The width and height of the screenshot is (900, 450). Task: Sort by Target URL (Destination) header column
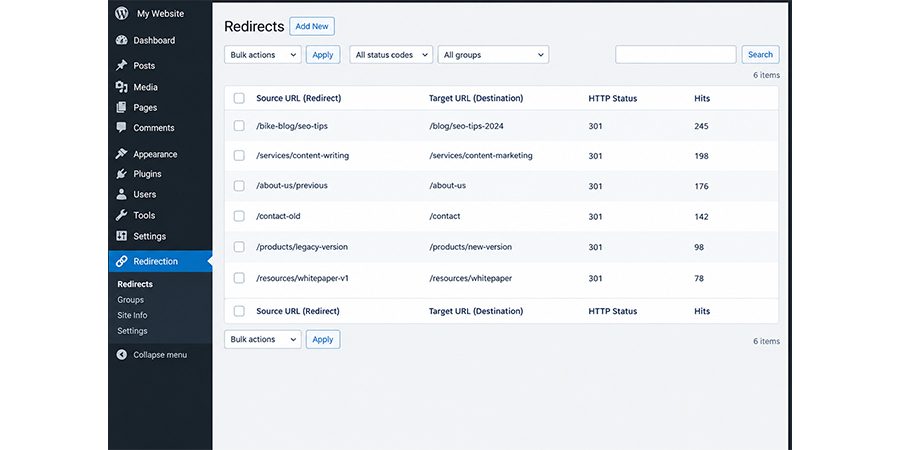(476, 98)
